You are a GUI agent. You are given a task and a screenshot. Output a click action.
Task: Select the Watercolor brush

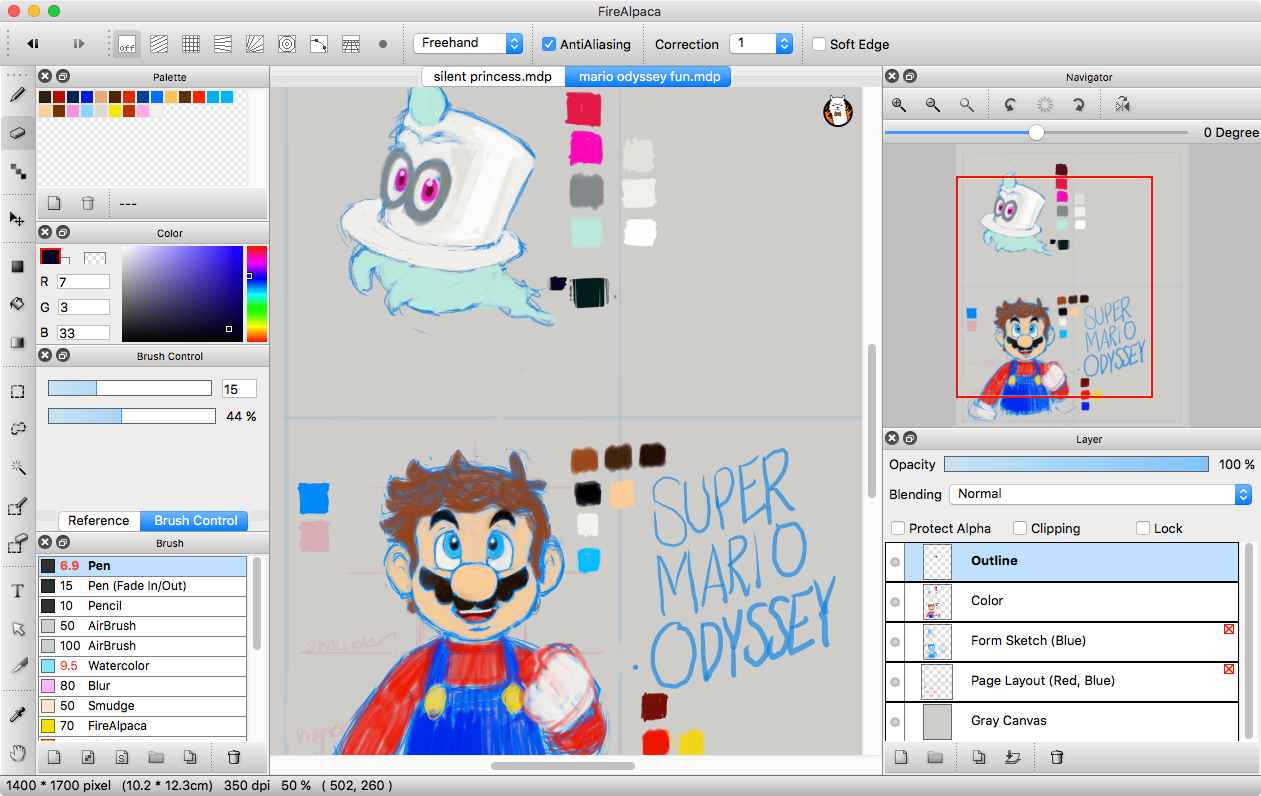[142, 666]
